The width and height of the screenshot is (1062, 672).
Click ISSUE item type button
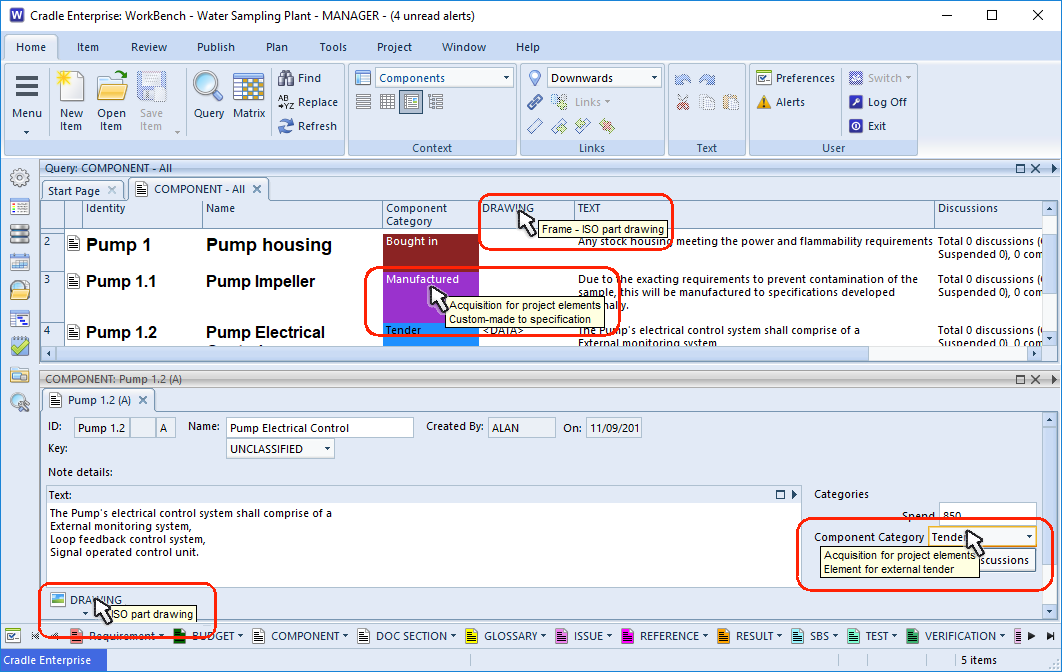coord(581,636)
